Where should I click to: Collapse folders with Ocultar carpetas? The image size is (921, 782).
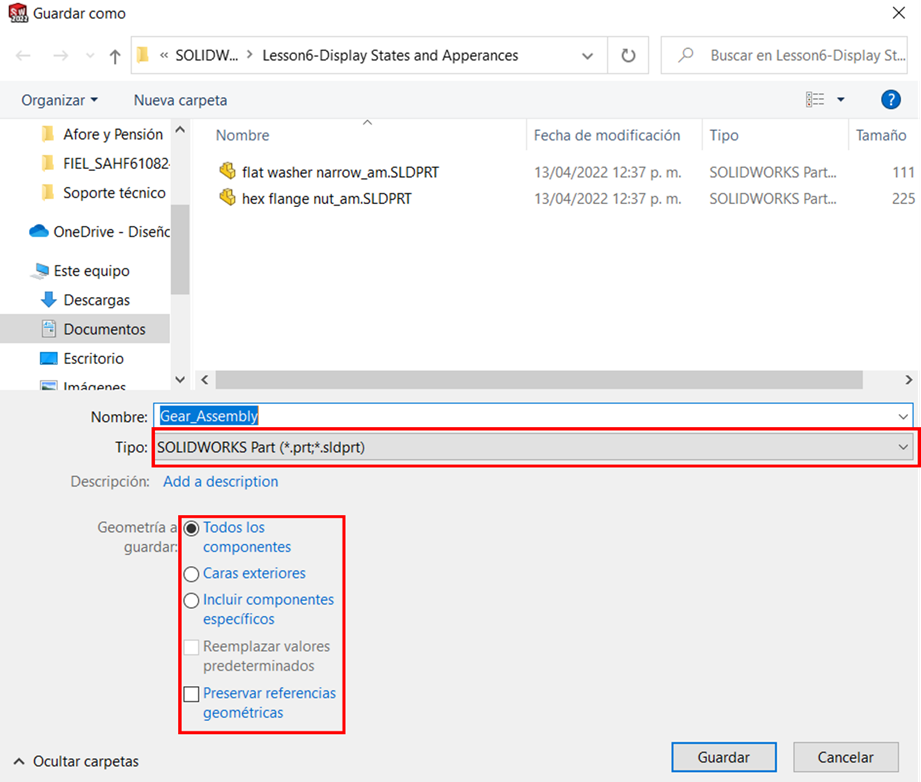point(76,761)
